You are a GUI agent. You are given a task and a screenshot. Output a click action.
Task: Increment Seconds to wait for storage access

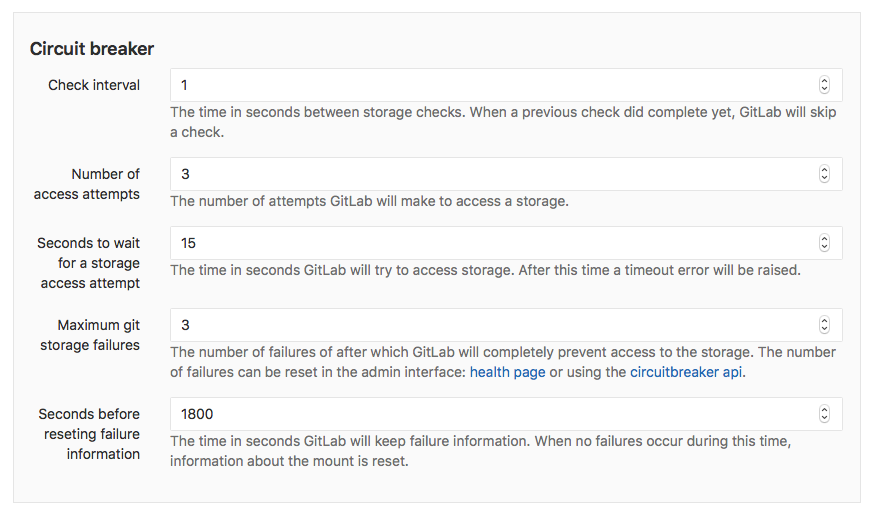[824, 239]
